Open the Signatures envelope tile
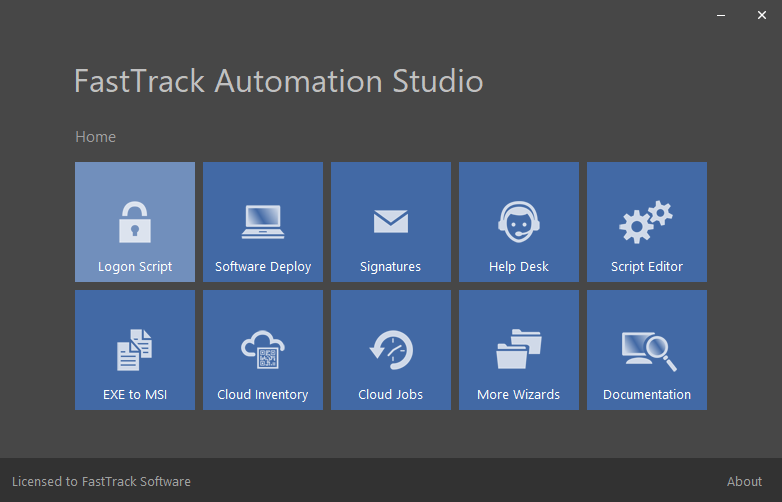The height and width of the screenshot is (502, 782). click(391, 222)
